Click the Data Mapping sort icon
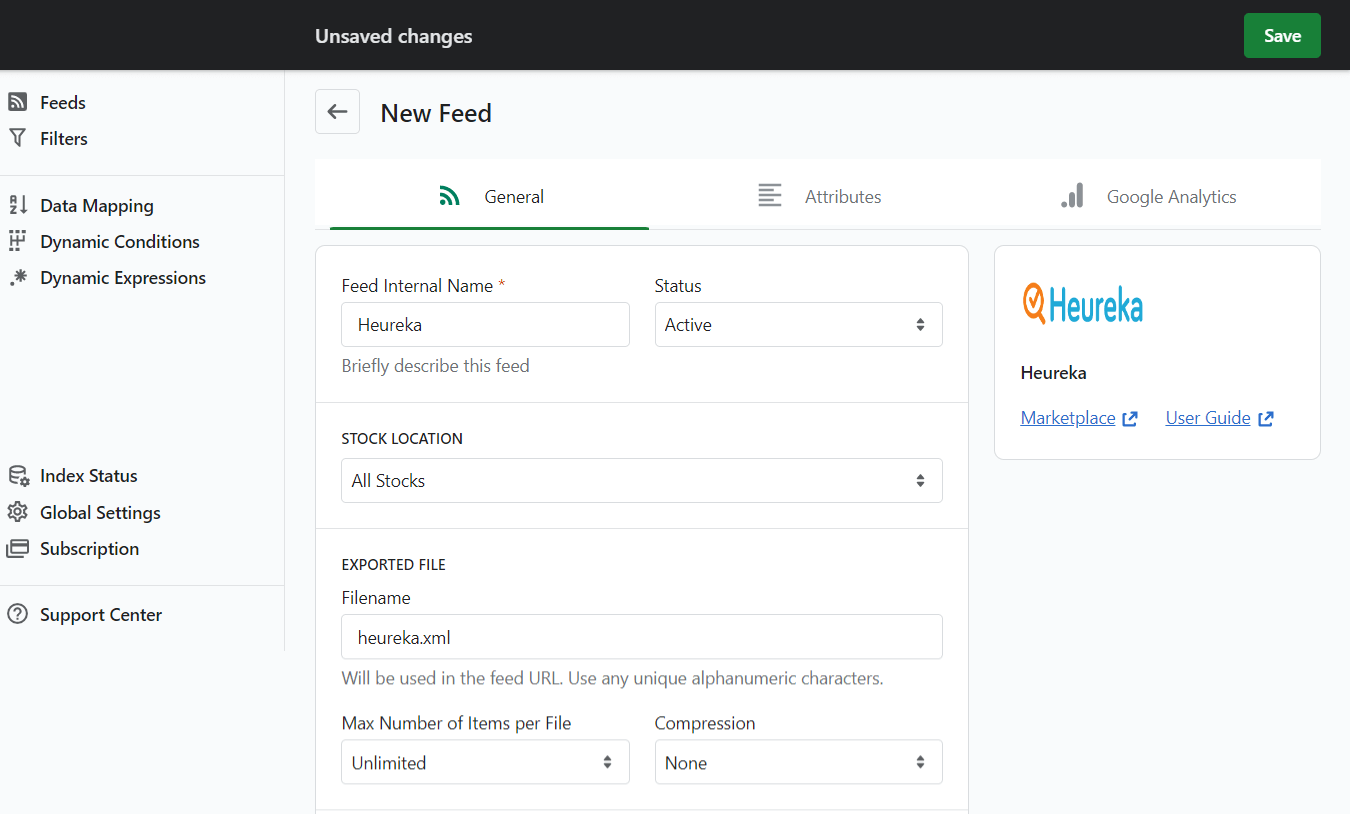Image resolution: width=1350 pixels, height=814 pixels. point(17,205)
